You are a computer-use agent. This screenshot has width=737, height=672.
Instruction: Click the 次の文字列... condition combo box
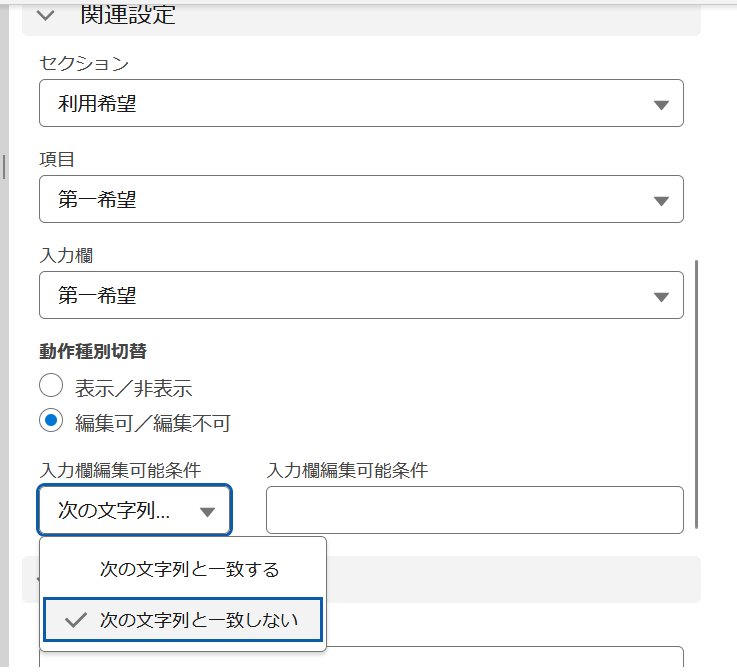coord(120,510)
